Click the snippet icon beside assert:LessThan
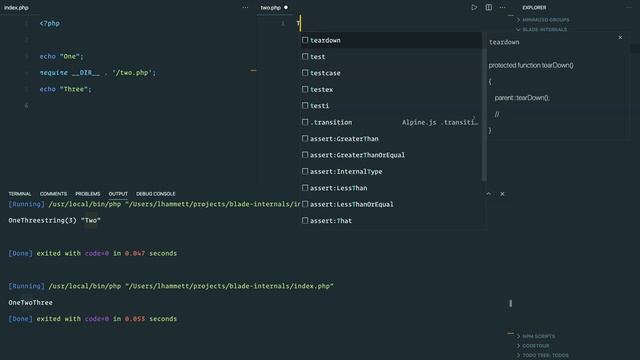This screenshot has height=360, width=640. (x=305, y=188)
